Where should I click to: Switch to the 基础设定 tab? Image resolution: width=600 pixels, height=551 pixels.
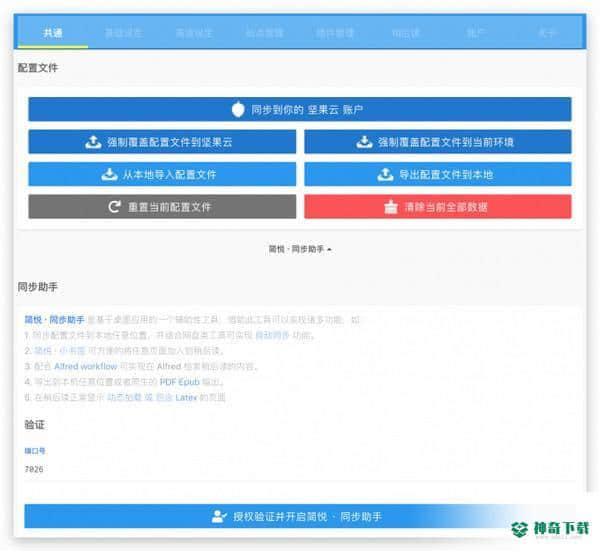point(123,33)
